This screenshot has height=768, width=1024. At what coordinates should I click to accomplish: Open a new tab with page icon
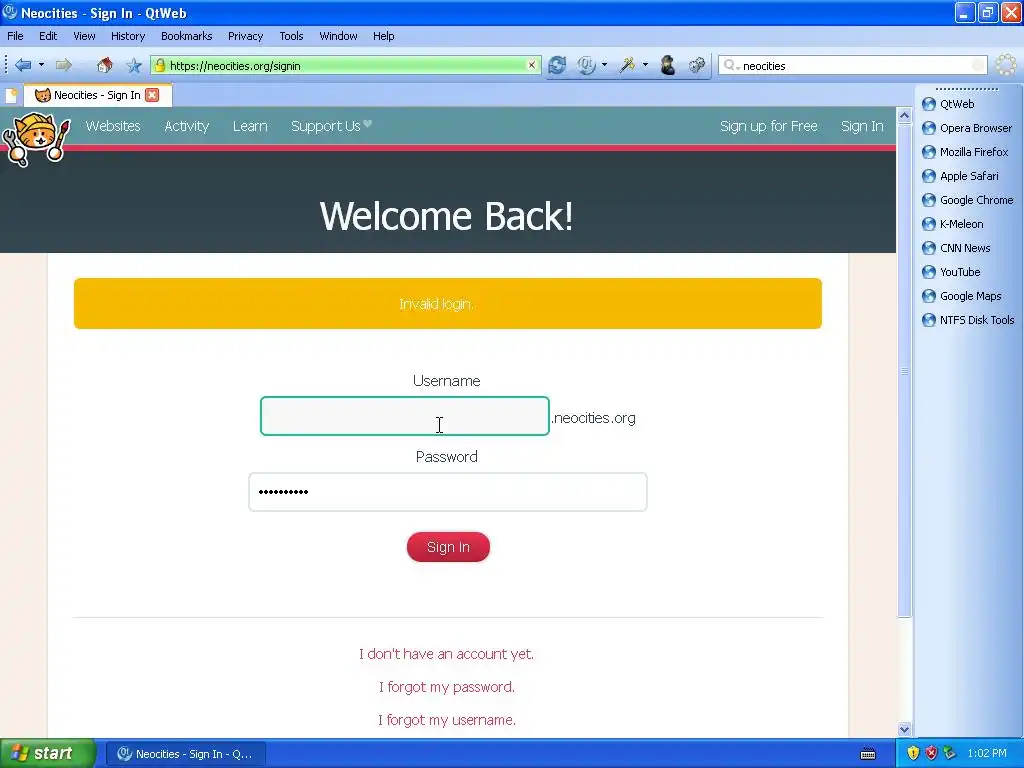click(x=11, y=95)
